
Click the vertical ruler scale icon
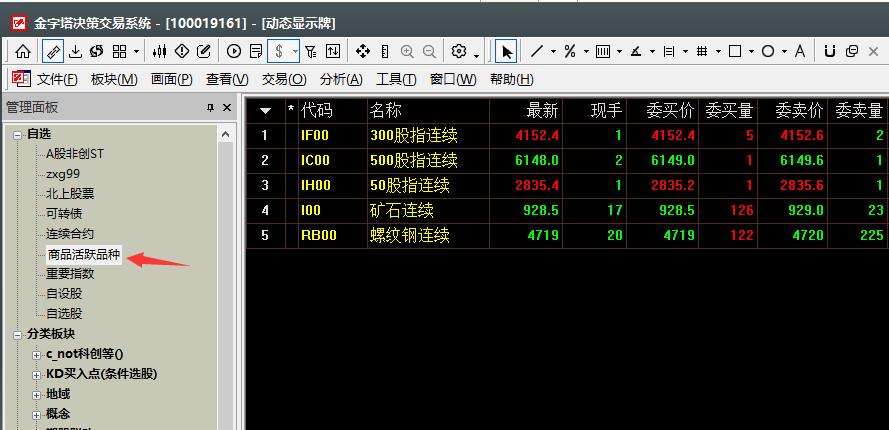pos(385,52)
